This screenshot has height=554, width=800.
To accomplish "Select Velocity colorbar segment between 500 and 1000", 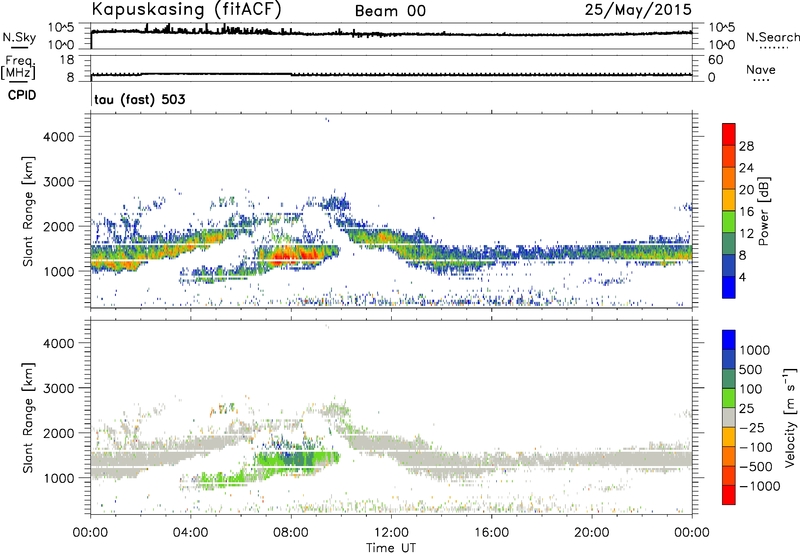I will click(x=729, y=359).
